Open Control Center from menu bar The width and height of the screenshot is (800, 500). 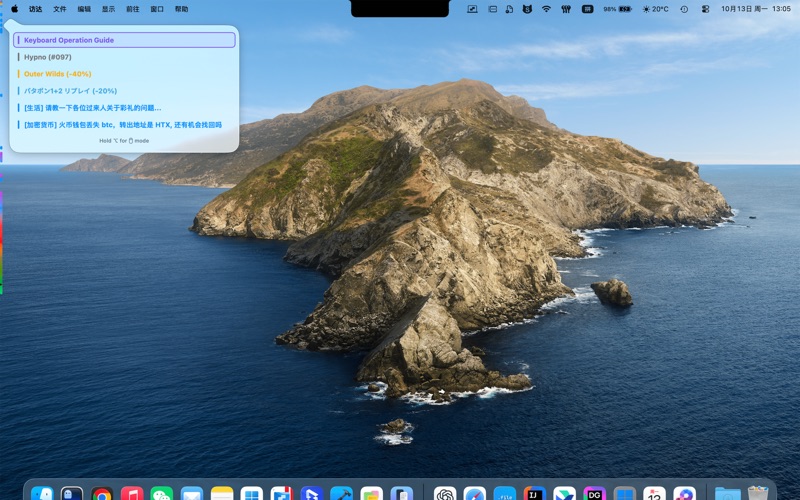(x=705, y=8)
